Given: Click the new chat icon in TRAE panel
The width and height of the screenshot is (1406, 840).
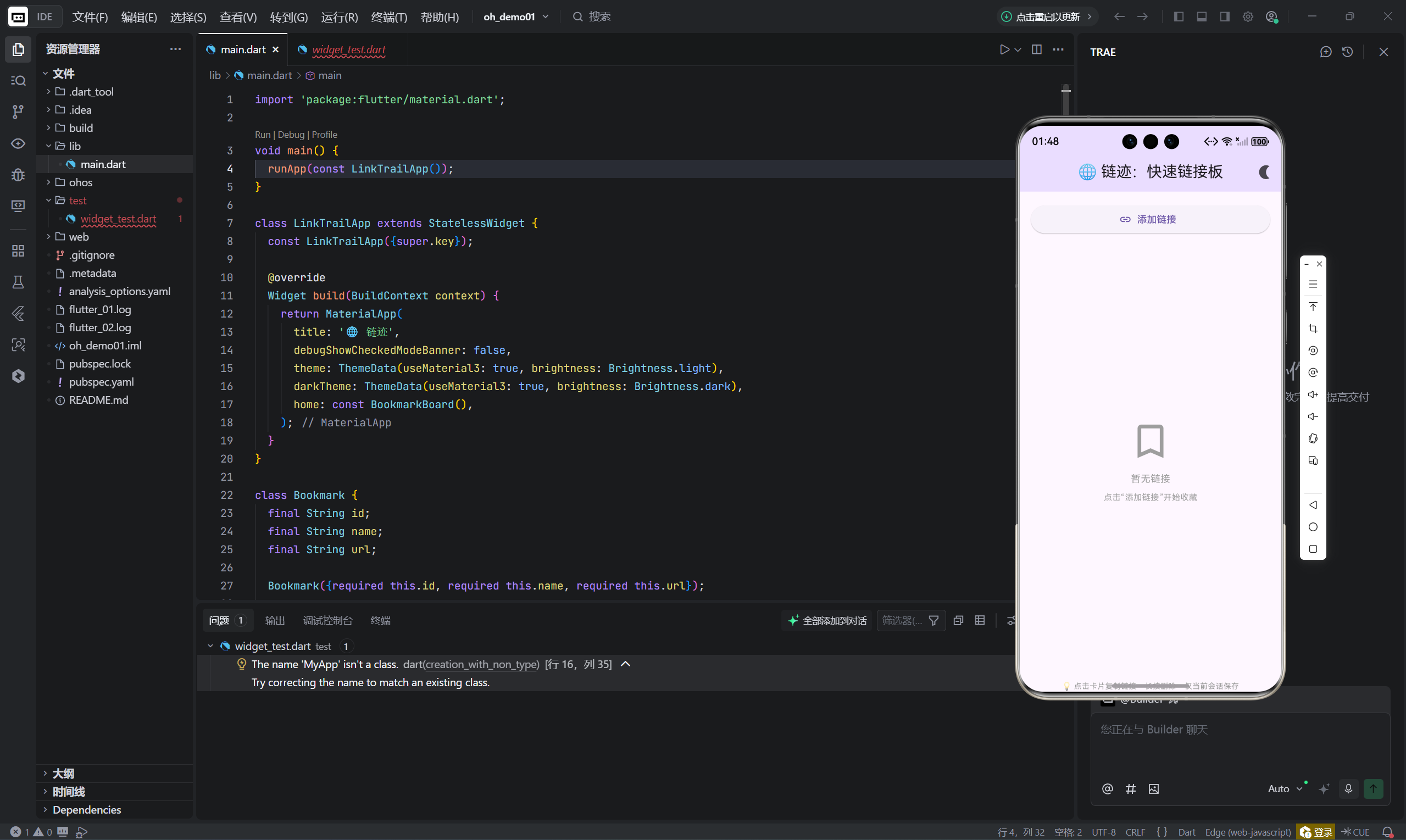Looking at the screenshot, I should pos(1326,52).
